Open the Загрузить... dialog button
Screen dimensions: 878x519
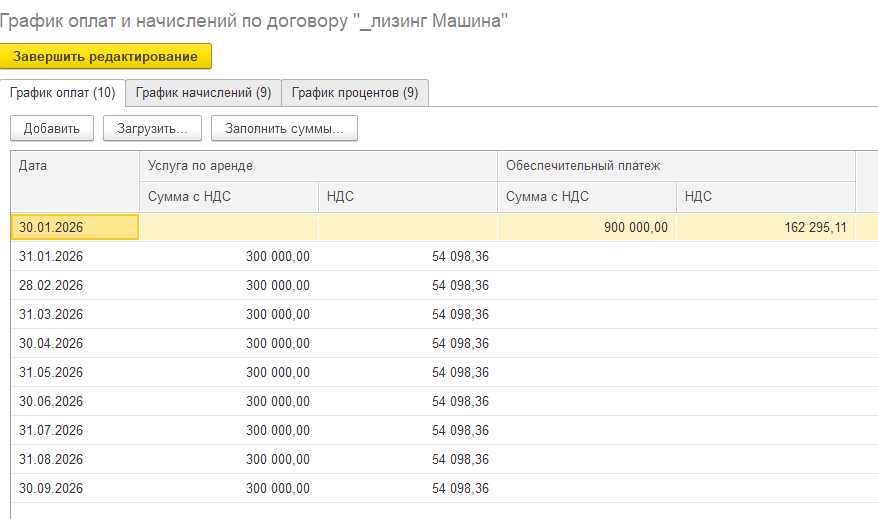pos(152,128)
